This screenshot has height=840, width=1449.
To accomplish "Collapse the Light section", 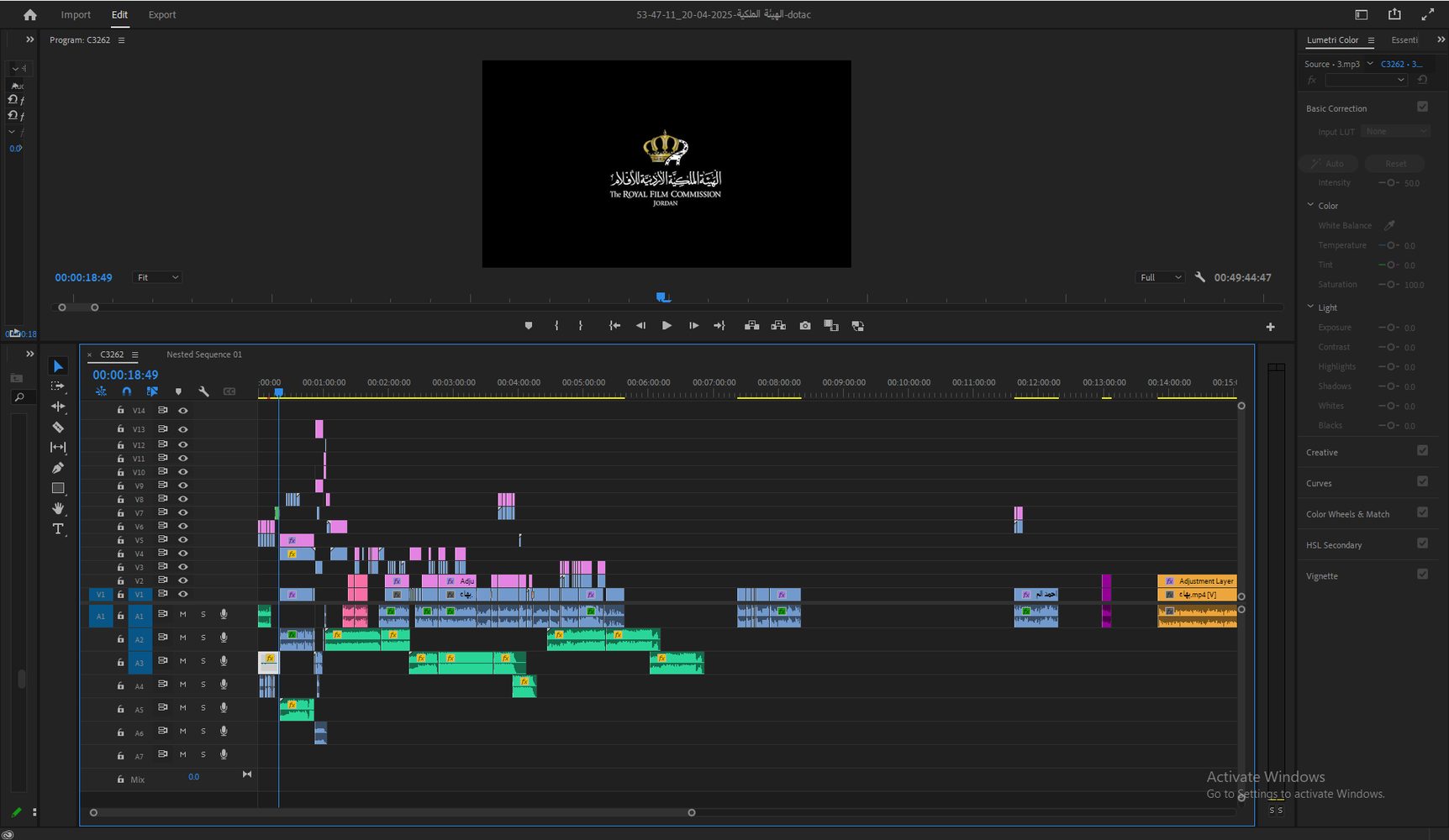I will [1310, 307].
